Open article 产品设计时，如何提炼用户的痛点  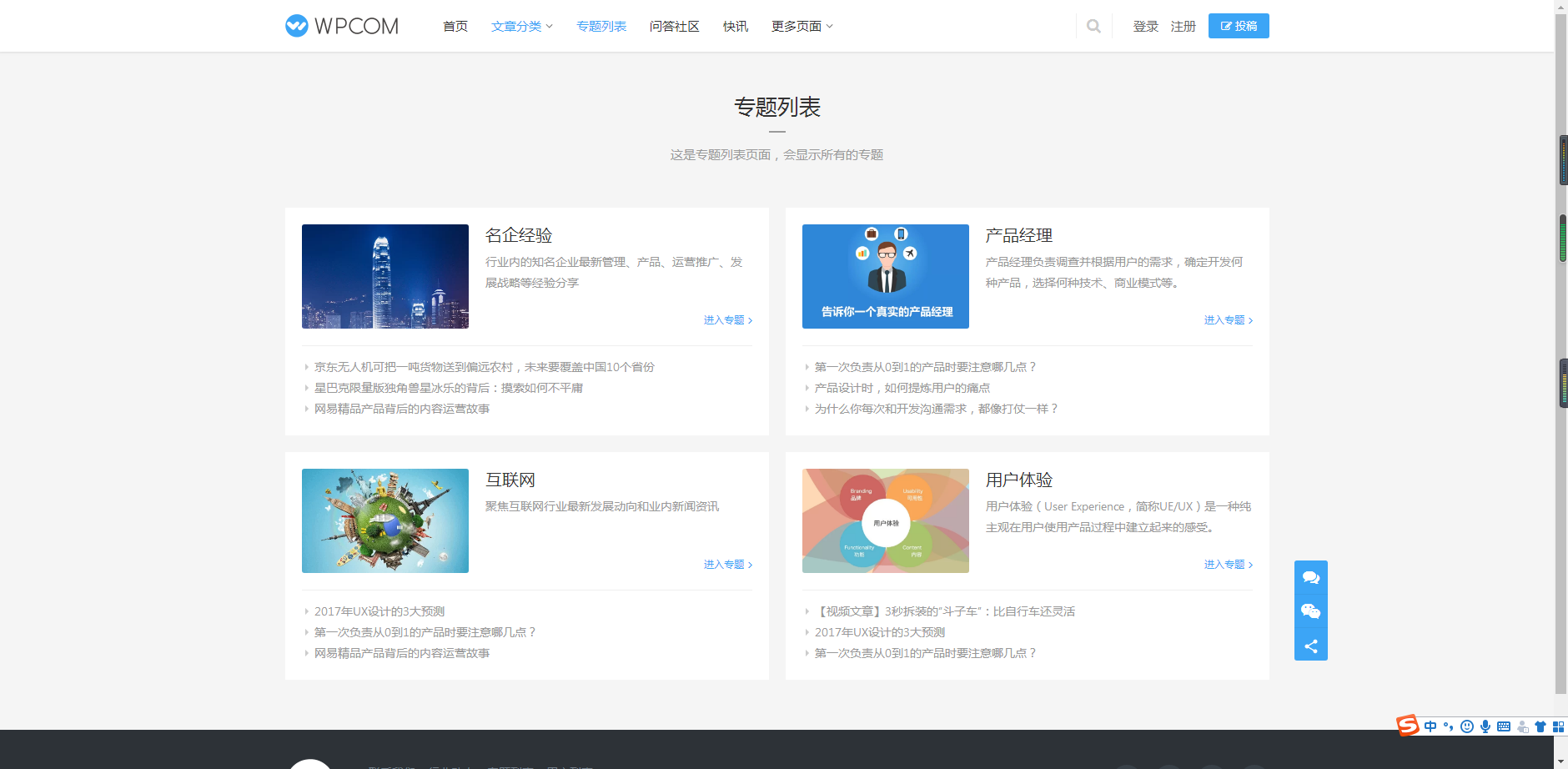902,388
